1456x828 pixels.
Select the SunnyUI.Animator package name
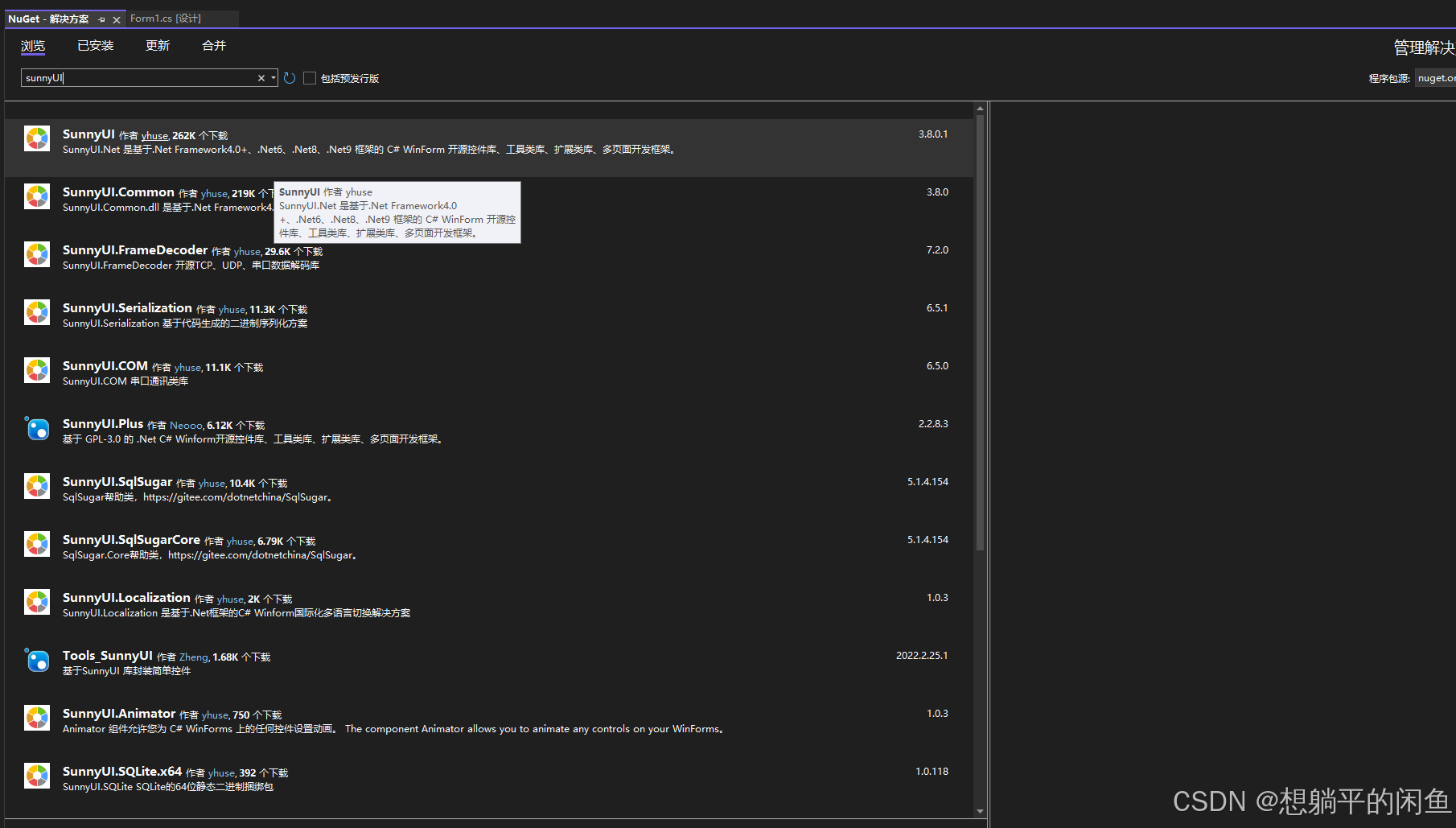(x=119, y=714)
